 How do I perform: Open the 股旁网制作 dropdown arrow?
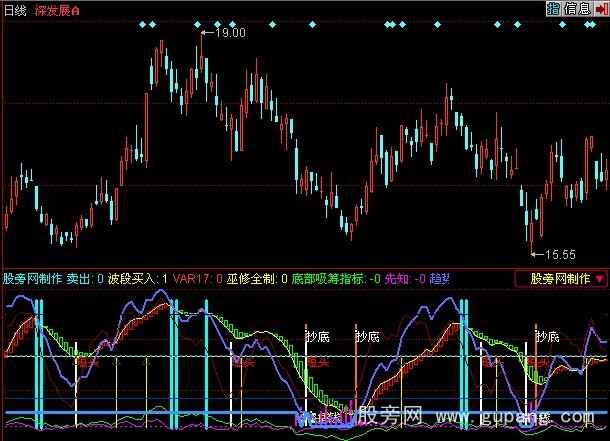[x=599, y=279]
